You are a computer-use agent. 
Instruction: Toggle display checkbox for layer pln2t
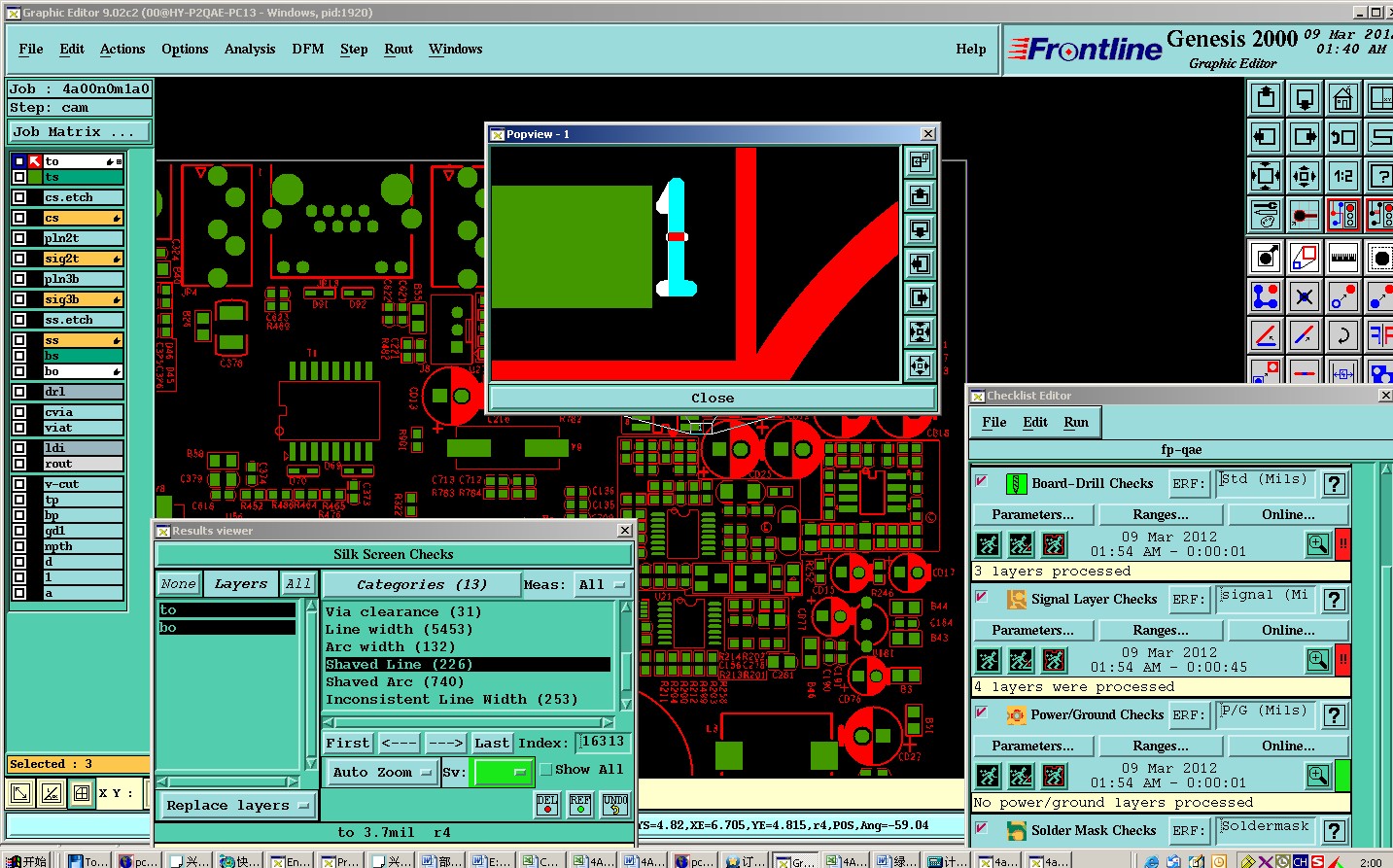[x=19, y=238]
